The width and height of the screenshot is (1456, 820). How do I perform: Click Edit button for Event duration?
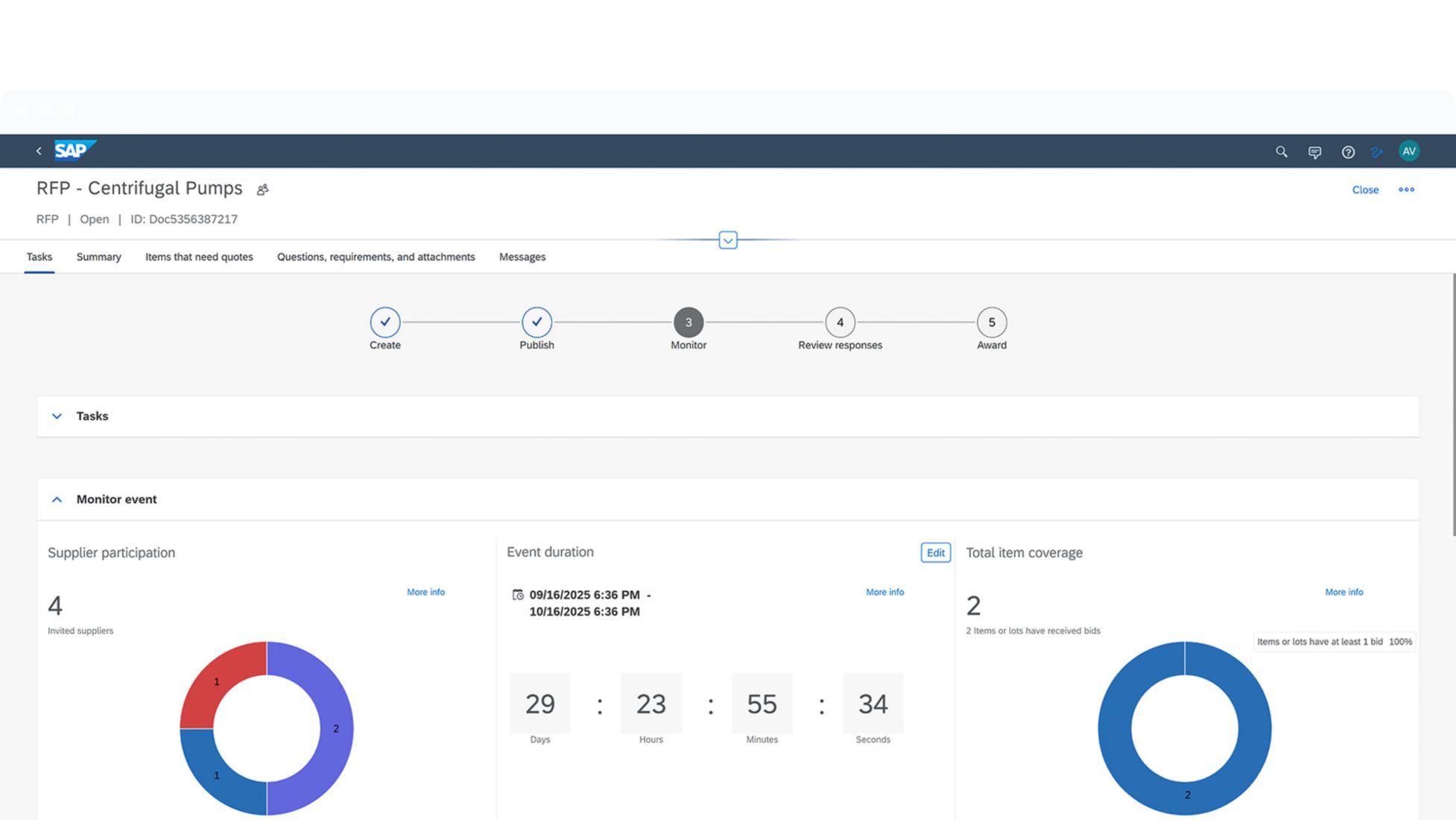[x=935, y=552]
